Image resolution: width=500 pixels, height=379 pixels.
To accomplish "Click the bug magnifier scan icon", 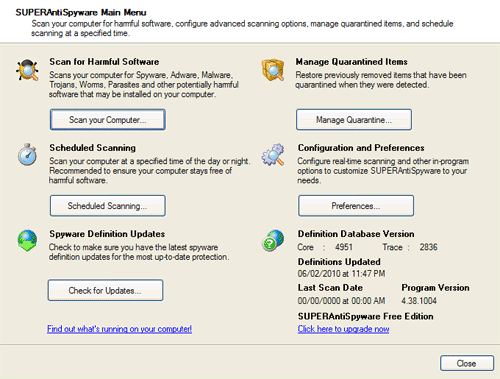I will point(27,70).
